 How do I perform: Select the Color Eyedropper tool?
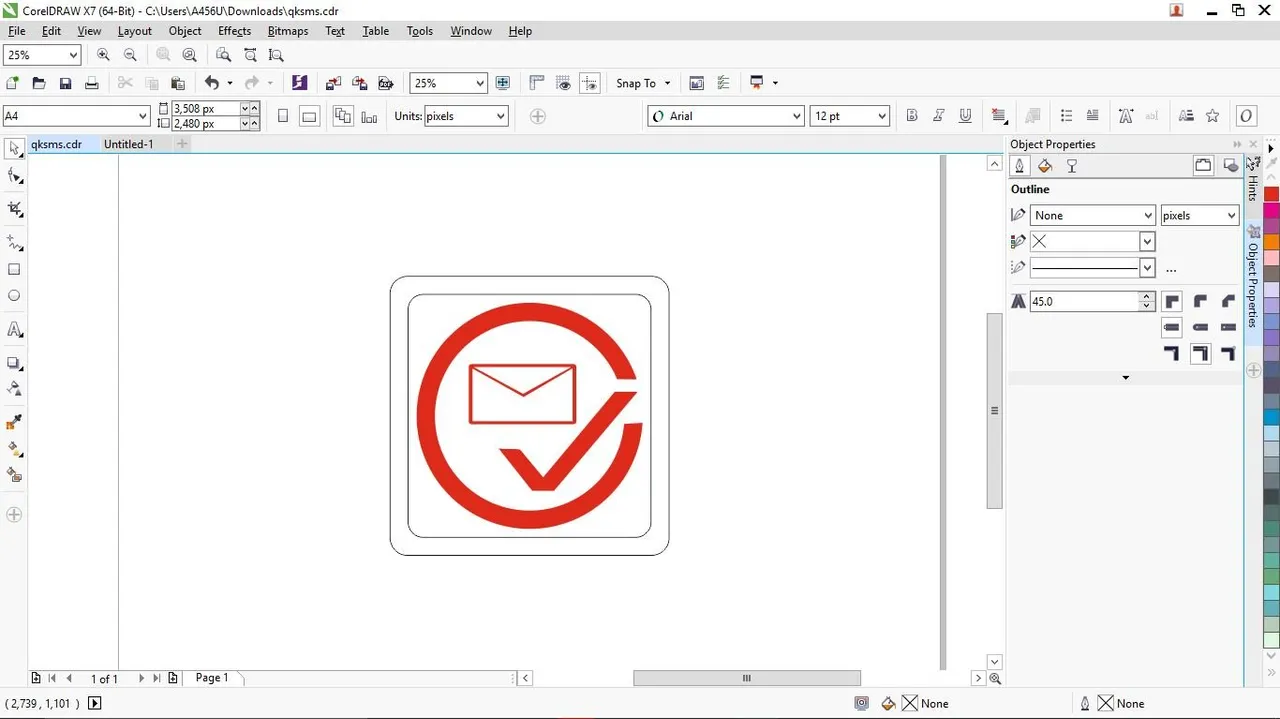point(14,423)
